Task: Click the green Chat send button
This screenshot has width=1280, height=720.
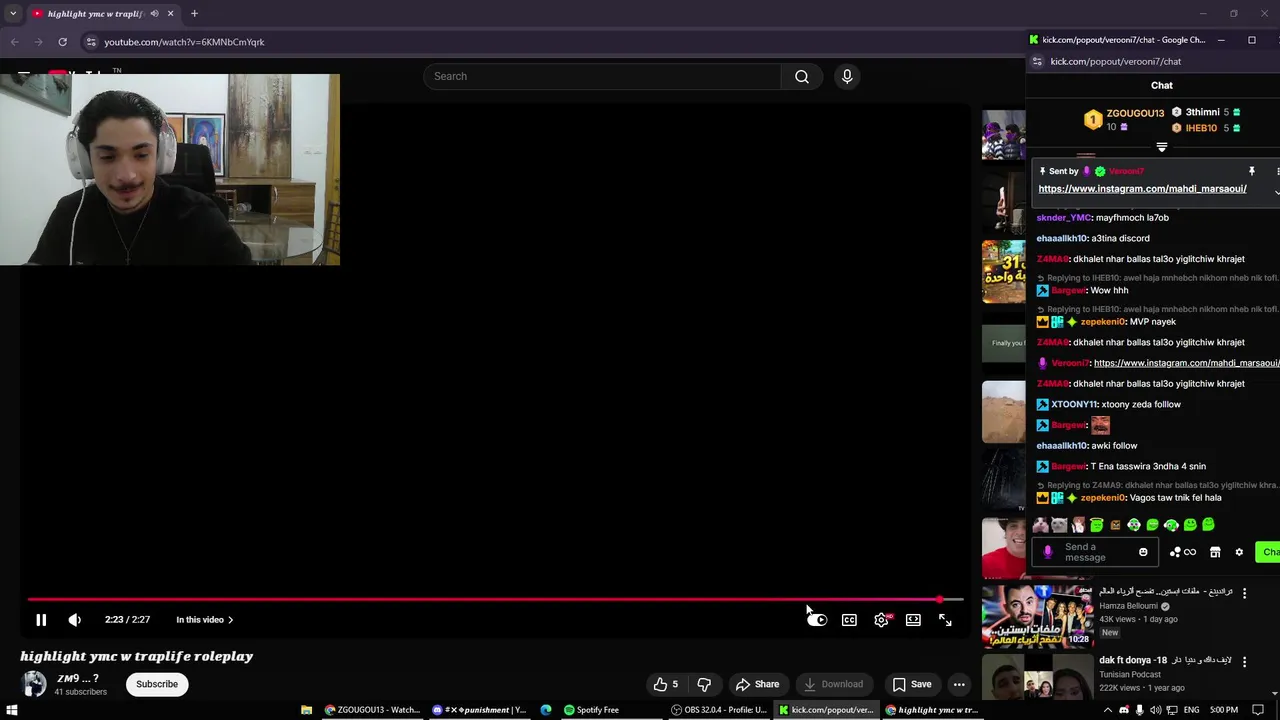Action: 1268,552
